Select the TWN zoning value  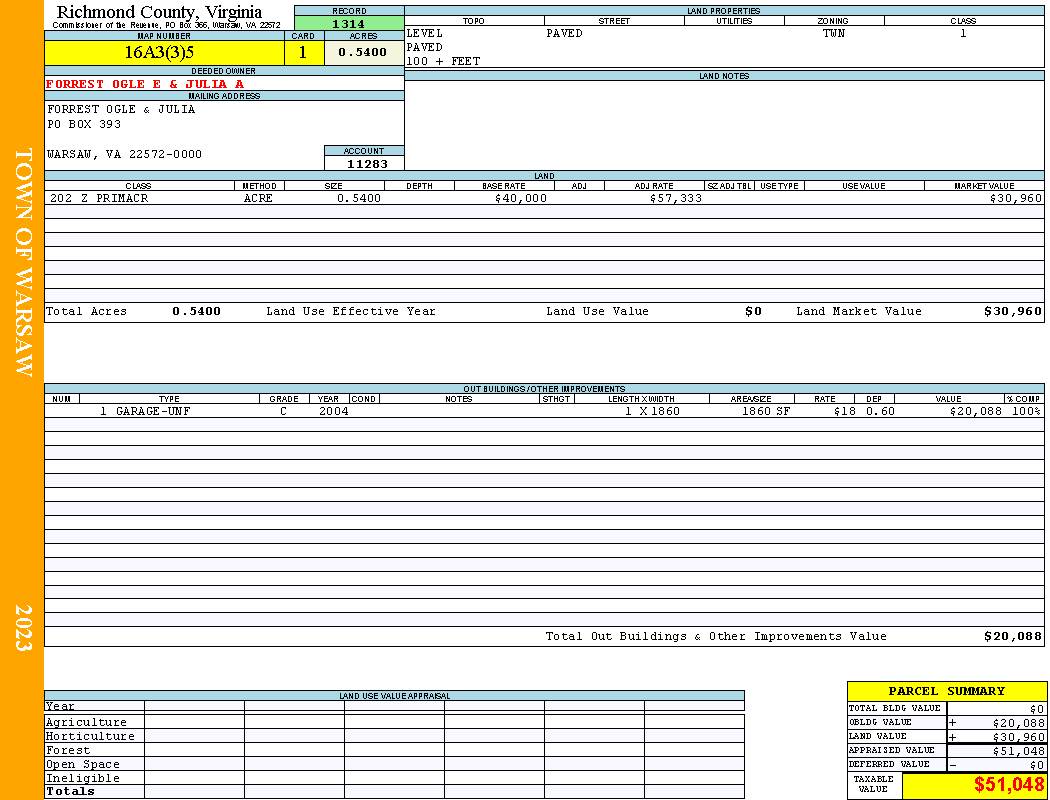click(834, 33)
